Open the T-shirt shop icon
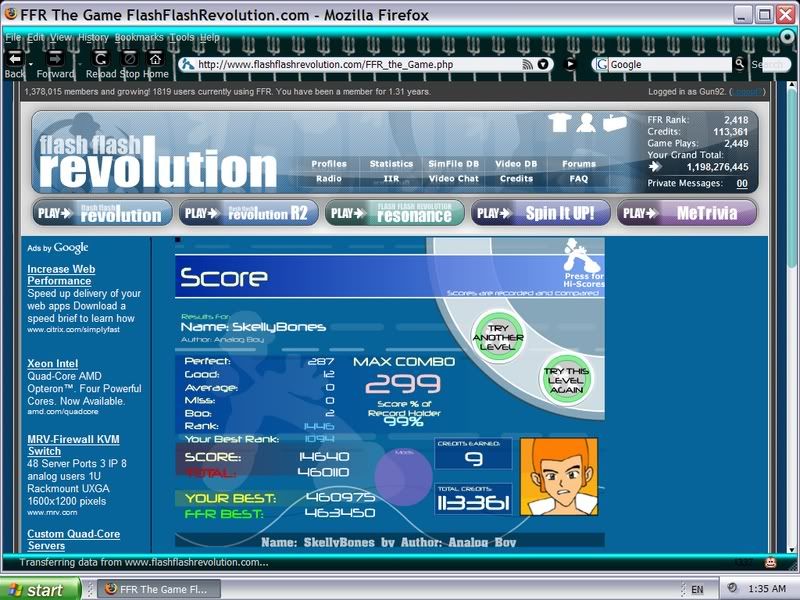The height and width of the screenshot is (600, 800). (560, 123)
